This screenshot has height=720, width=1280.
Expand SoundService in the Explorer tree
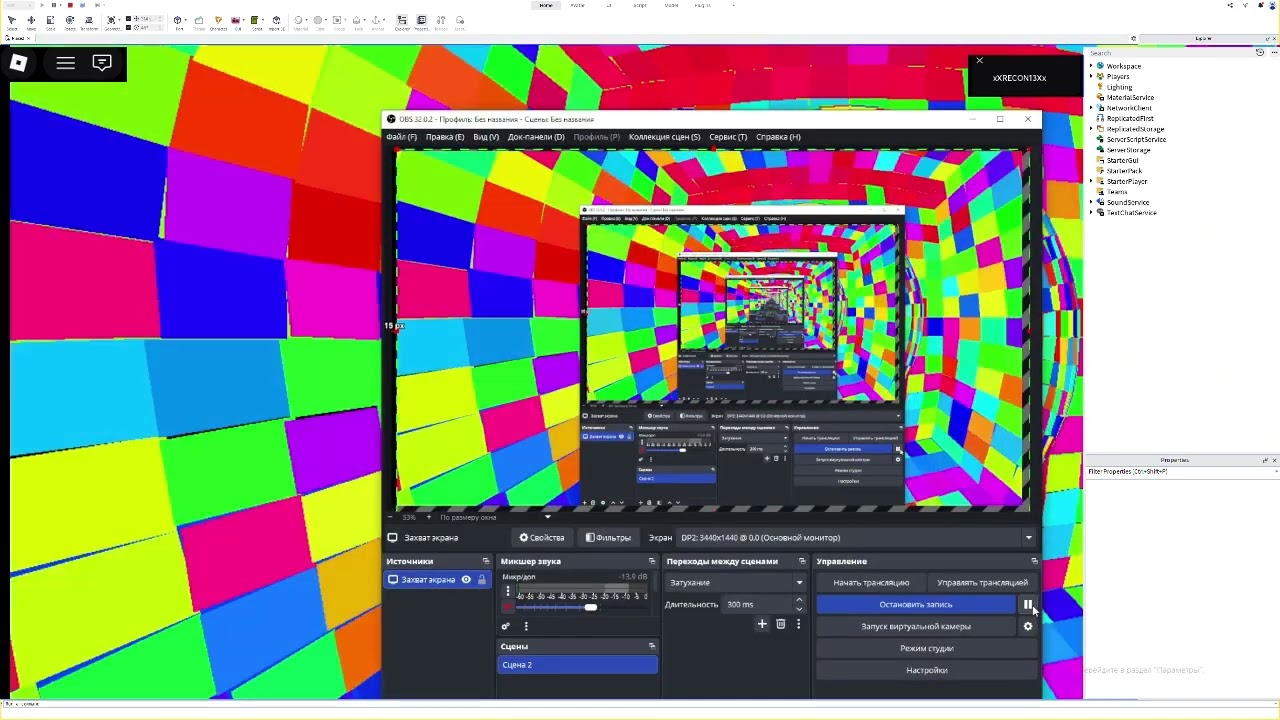click(x=1091, y=202)
